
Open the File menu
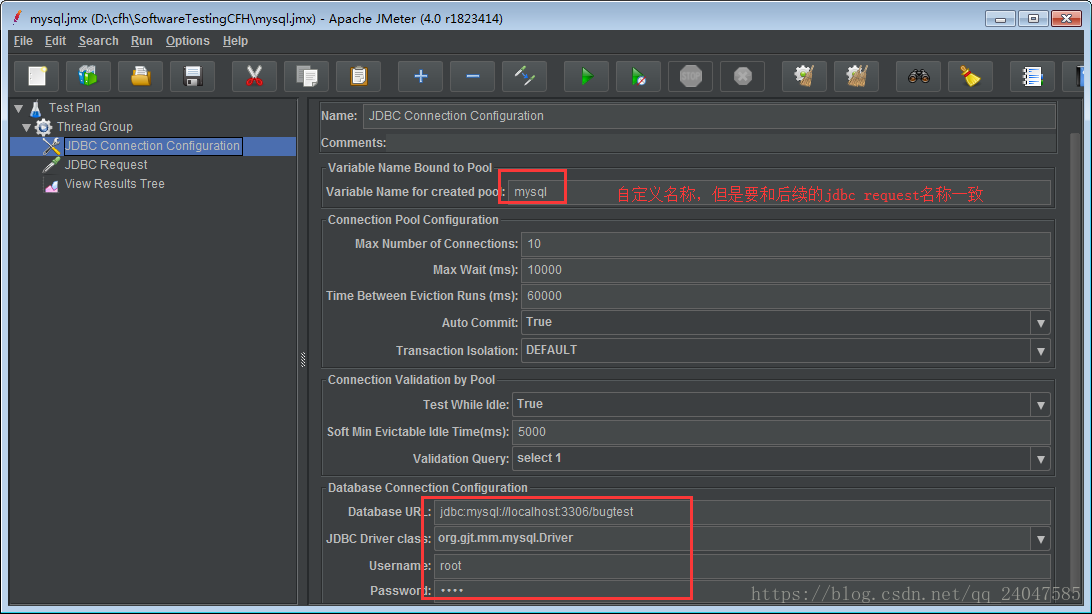(23, 41)
